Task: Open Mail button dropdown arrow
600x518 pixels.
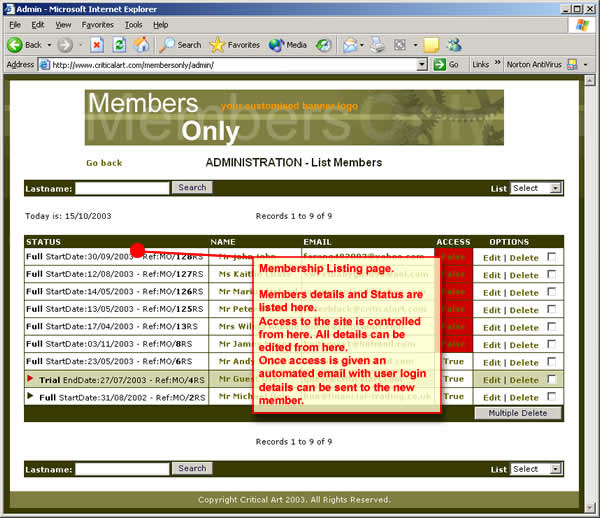Action: pyautogui.click(x=362, y=45)
